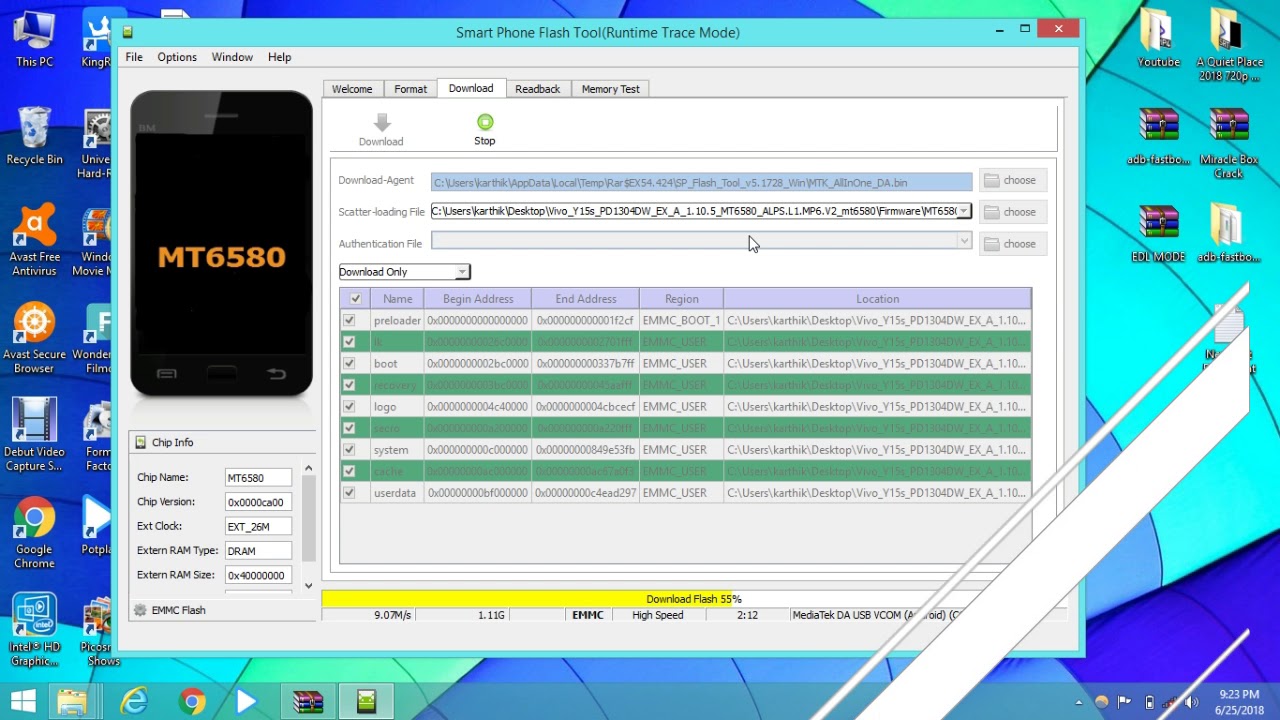Click choose button for Download-Agent

click(1013, 180)
